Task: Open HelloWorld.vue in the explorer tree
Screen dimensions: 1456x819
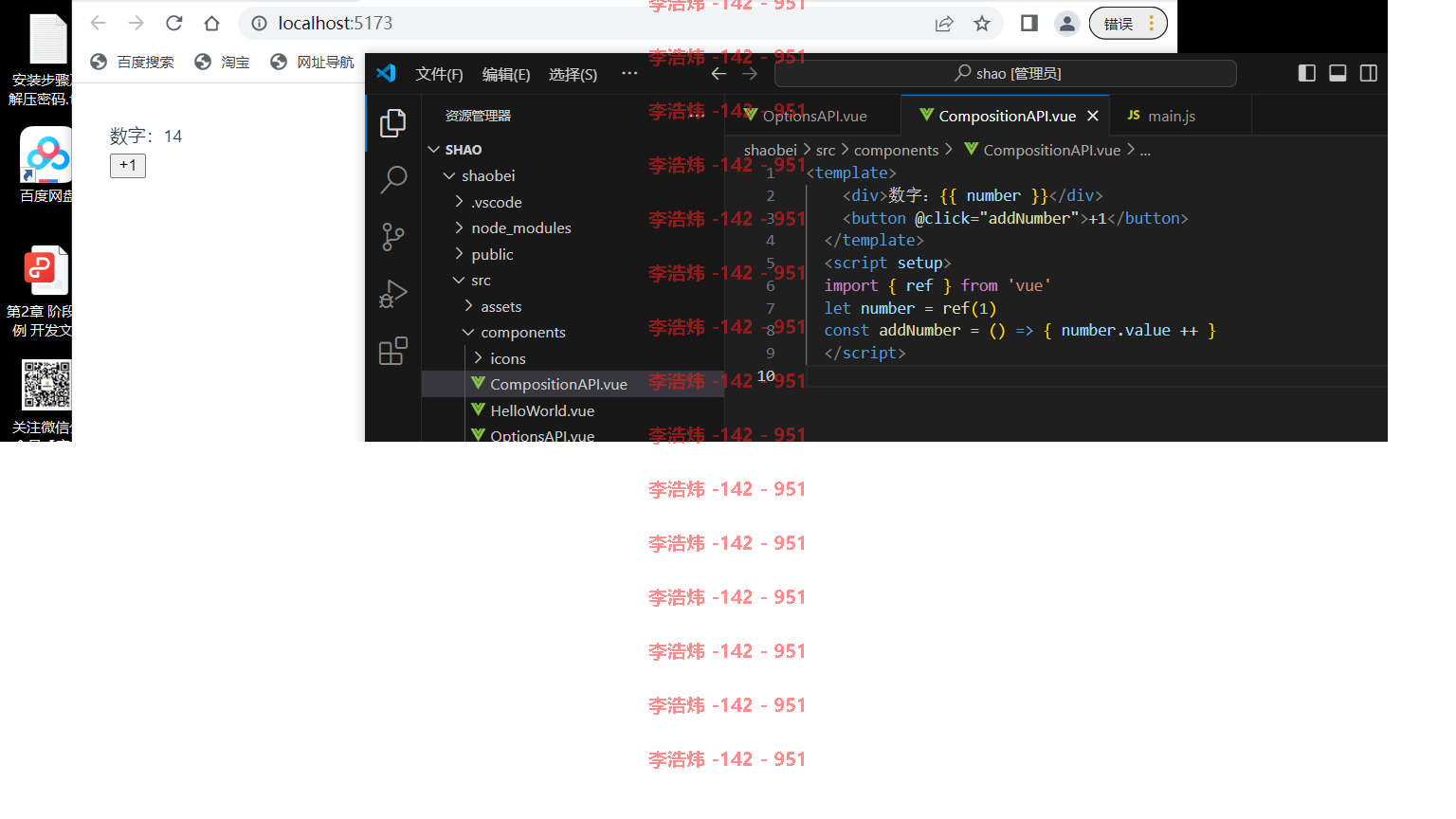Action: coord(573,410)
